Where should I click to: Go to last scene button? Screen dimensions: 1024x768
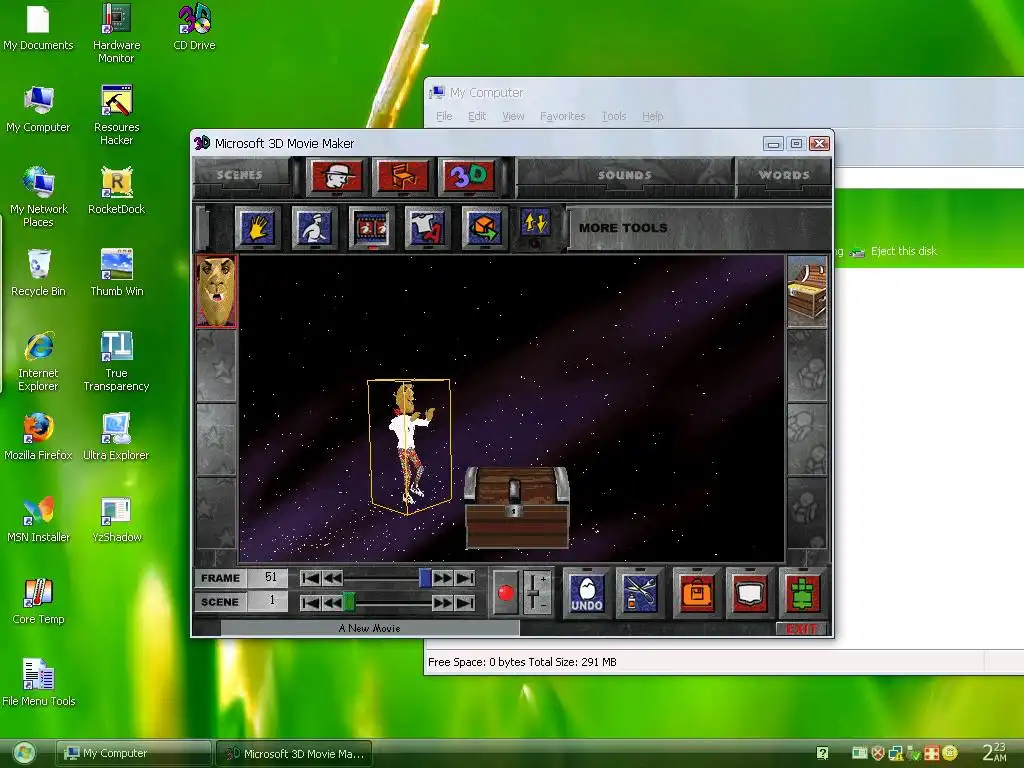(x=465, y=602)
